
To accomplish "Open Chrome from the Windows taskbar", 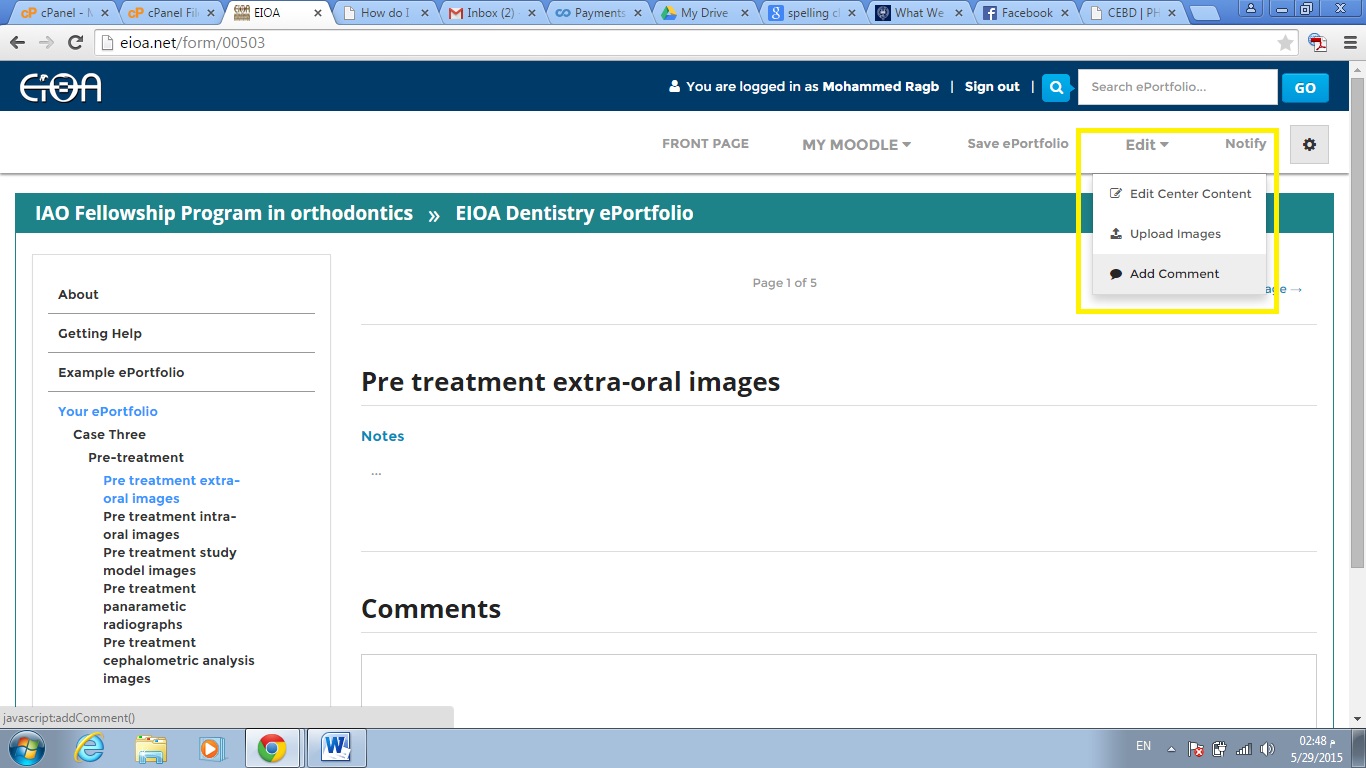I will click(x=272, y=748).
